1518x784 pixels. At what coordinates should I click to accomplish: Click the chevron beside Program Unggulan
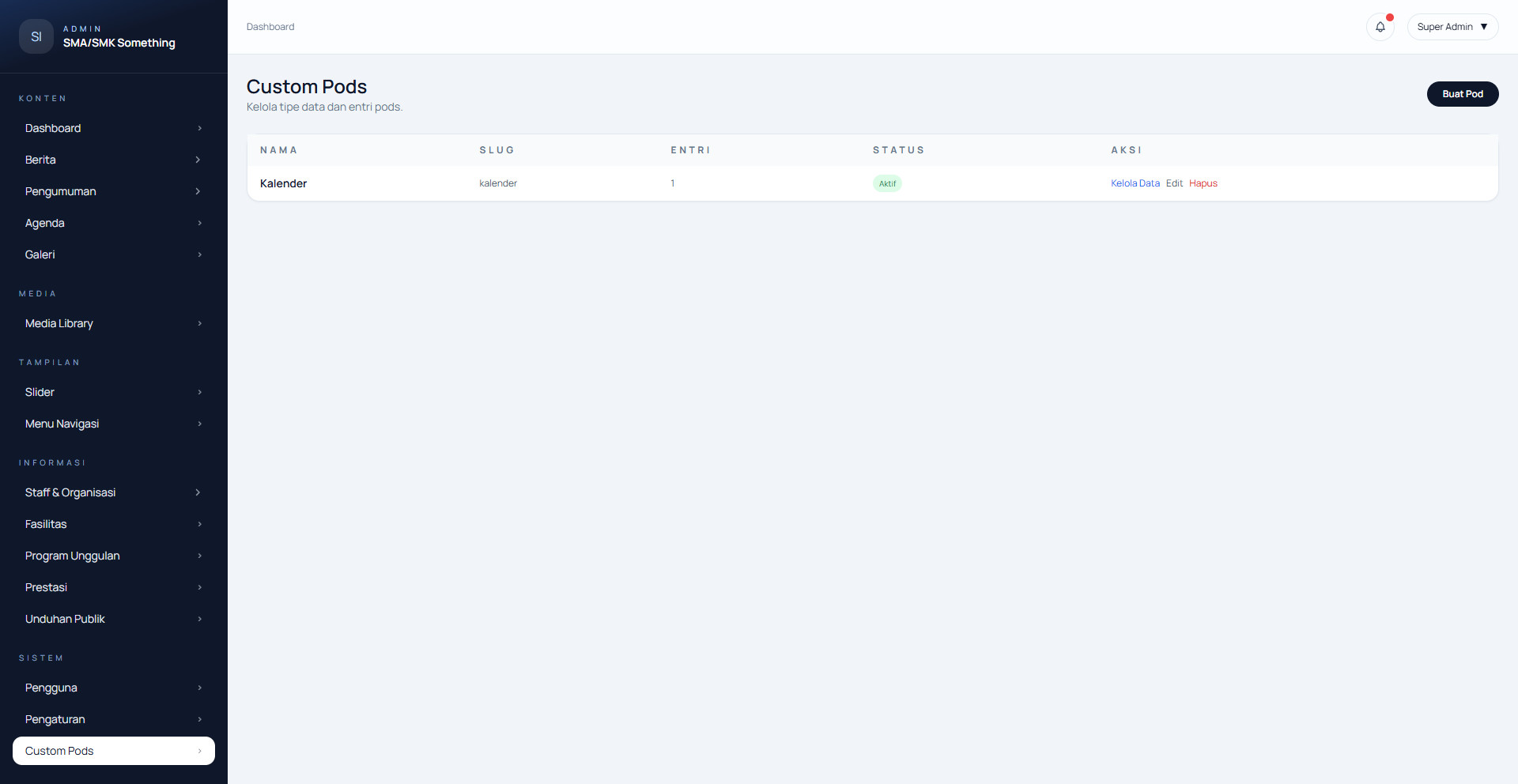tap(199, 556)
